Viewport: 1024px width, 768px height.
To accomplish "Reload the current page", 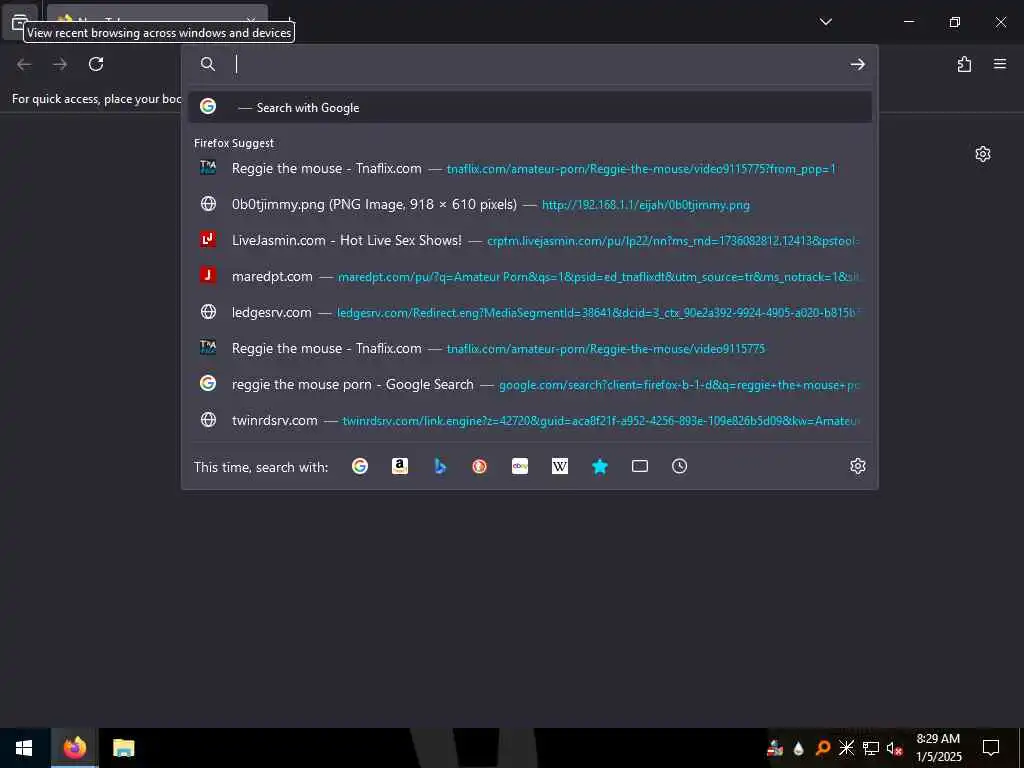I will (96, 64).
